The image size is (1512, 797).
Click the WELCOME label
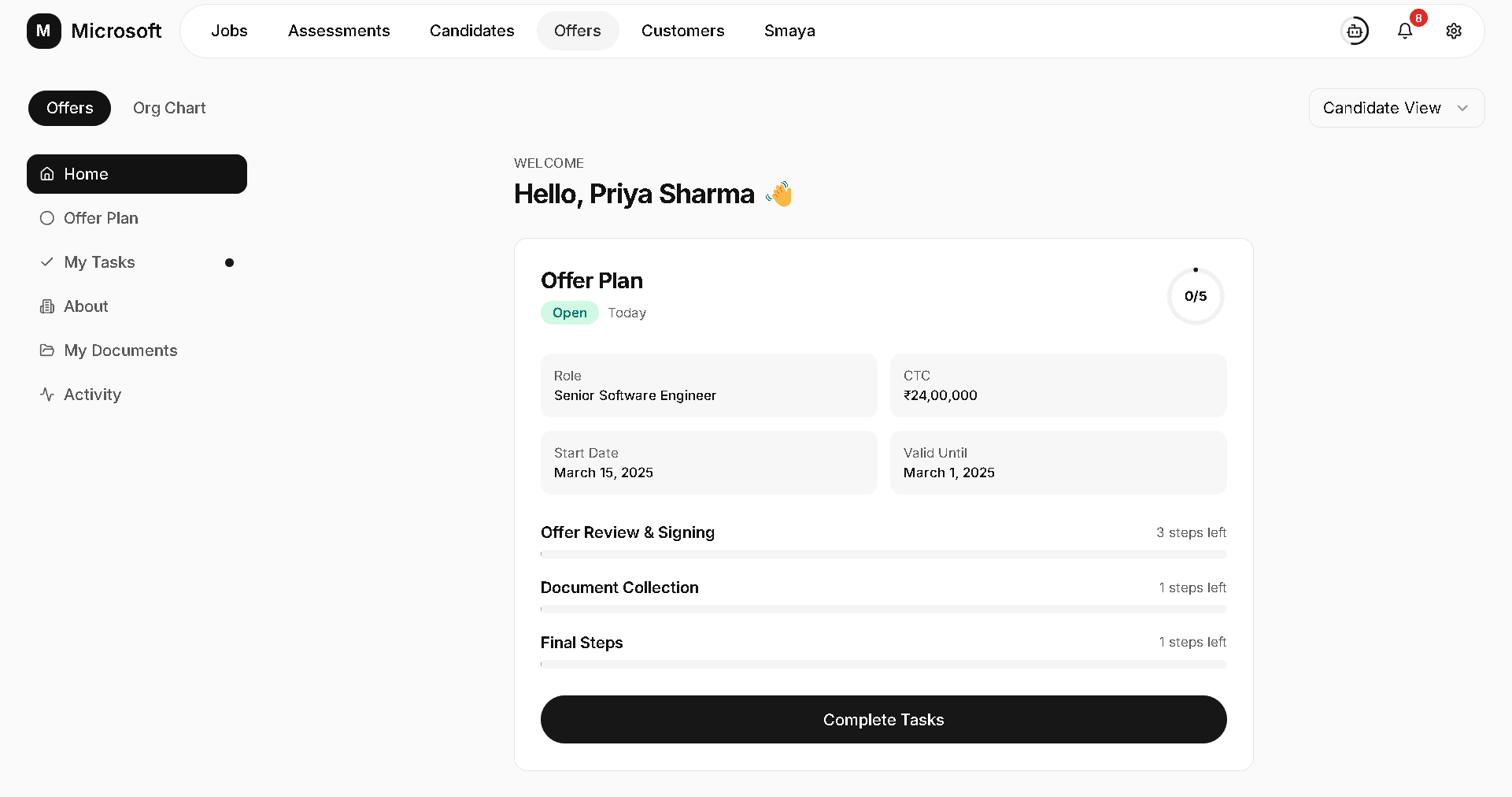[549, 163]
